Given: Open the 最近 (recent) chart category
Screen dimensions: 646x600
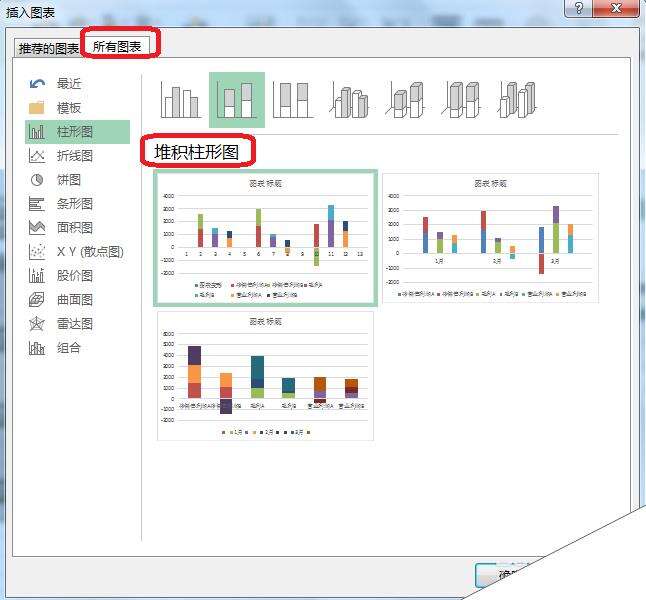Looking at the screenshot, I should 77,84.
